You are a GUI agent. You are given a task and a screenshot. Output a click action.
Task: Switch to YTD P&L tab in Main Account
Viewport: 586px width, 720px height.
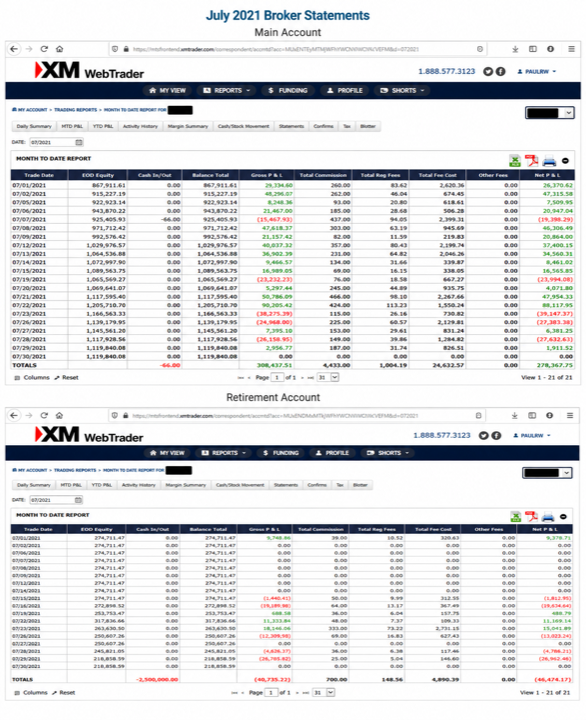tap(103, 126)
